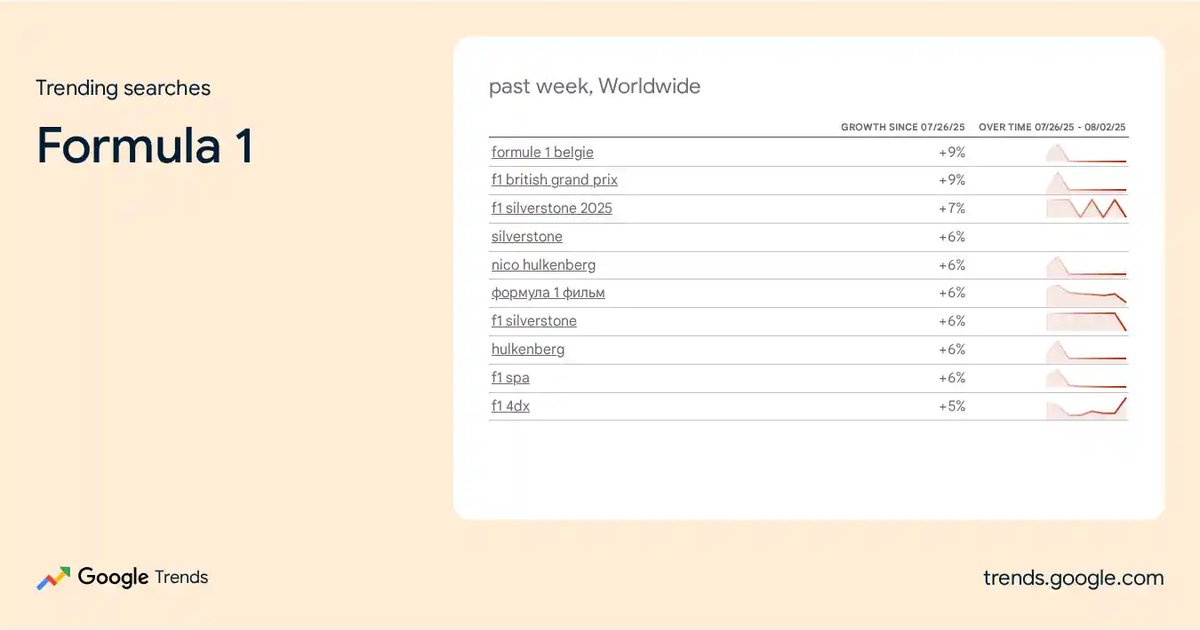Click the +9% value for 'formule 1 belgie'

[951, 153]
